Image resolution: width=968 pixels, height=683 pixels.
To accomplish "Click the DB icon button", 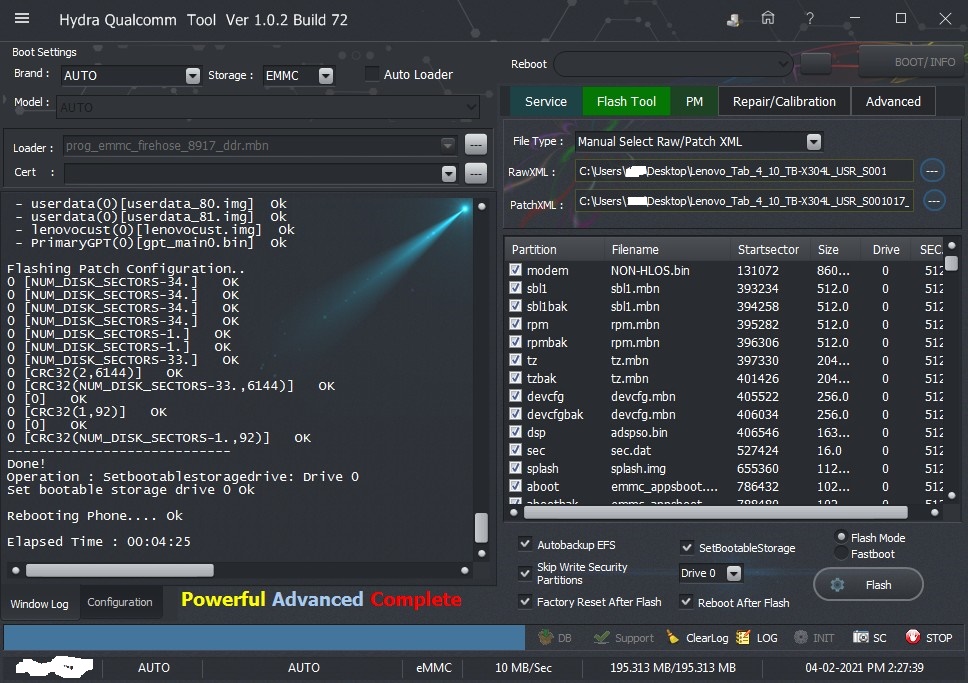I will pyautogui.click(x=554, y=637).
